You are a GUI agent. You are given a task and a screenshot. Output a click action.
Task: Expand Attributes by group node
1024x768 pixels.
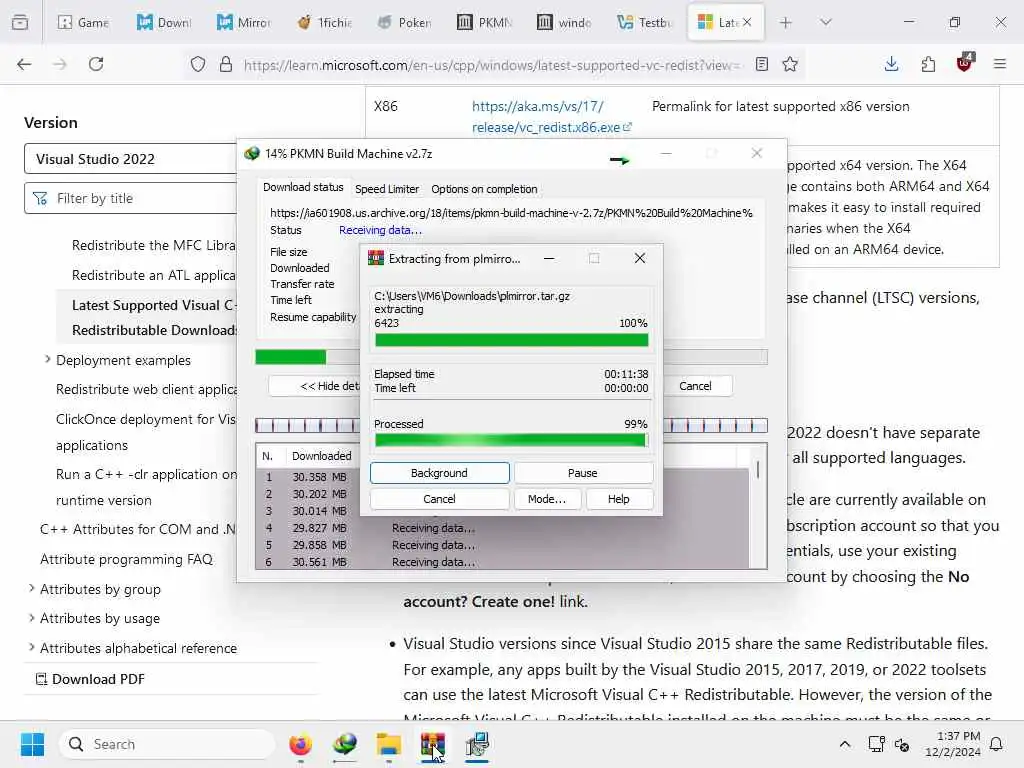point(31,588)
